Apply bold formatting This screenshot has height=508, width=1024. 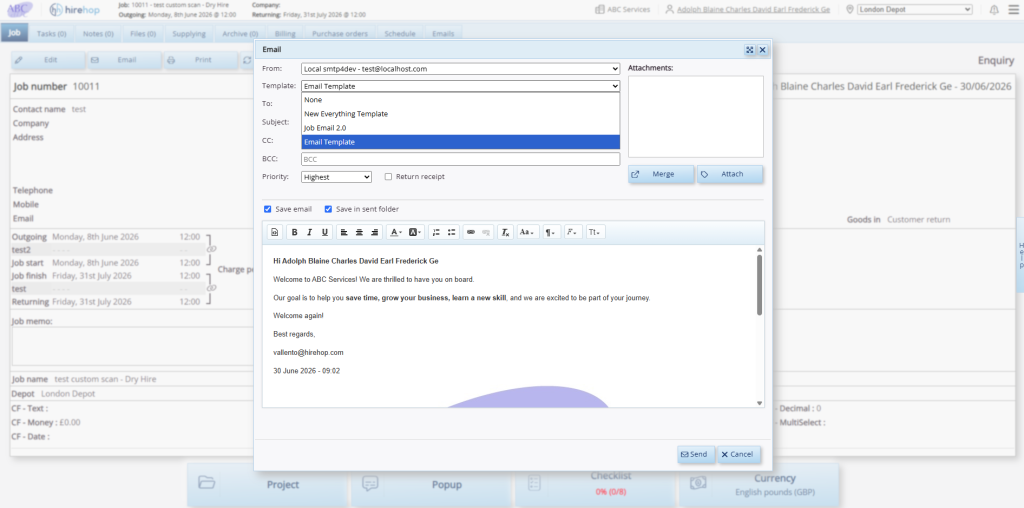point(295,232)
